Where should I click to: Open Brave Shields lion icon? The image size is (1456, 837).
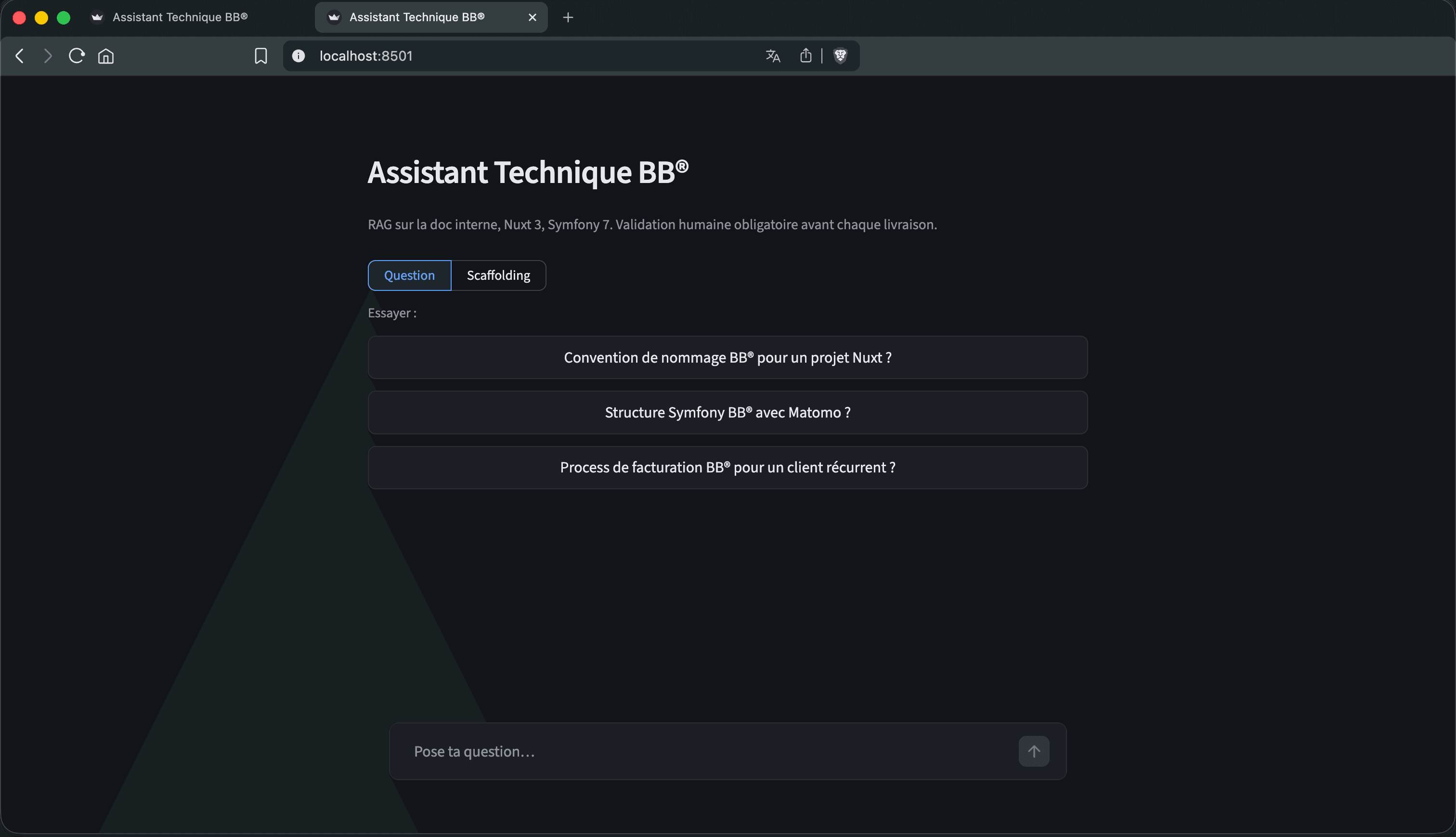(840, 56)
